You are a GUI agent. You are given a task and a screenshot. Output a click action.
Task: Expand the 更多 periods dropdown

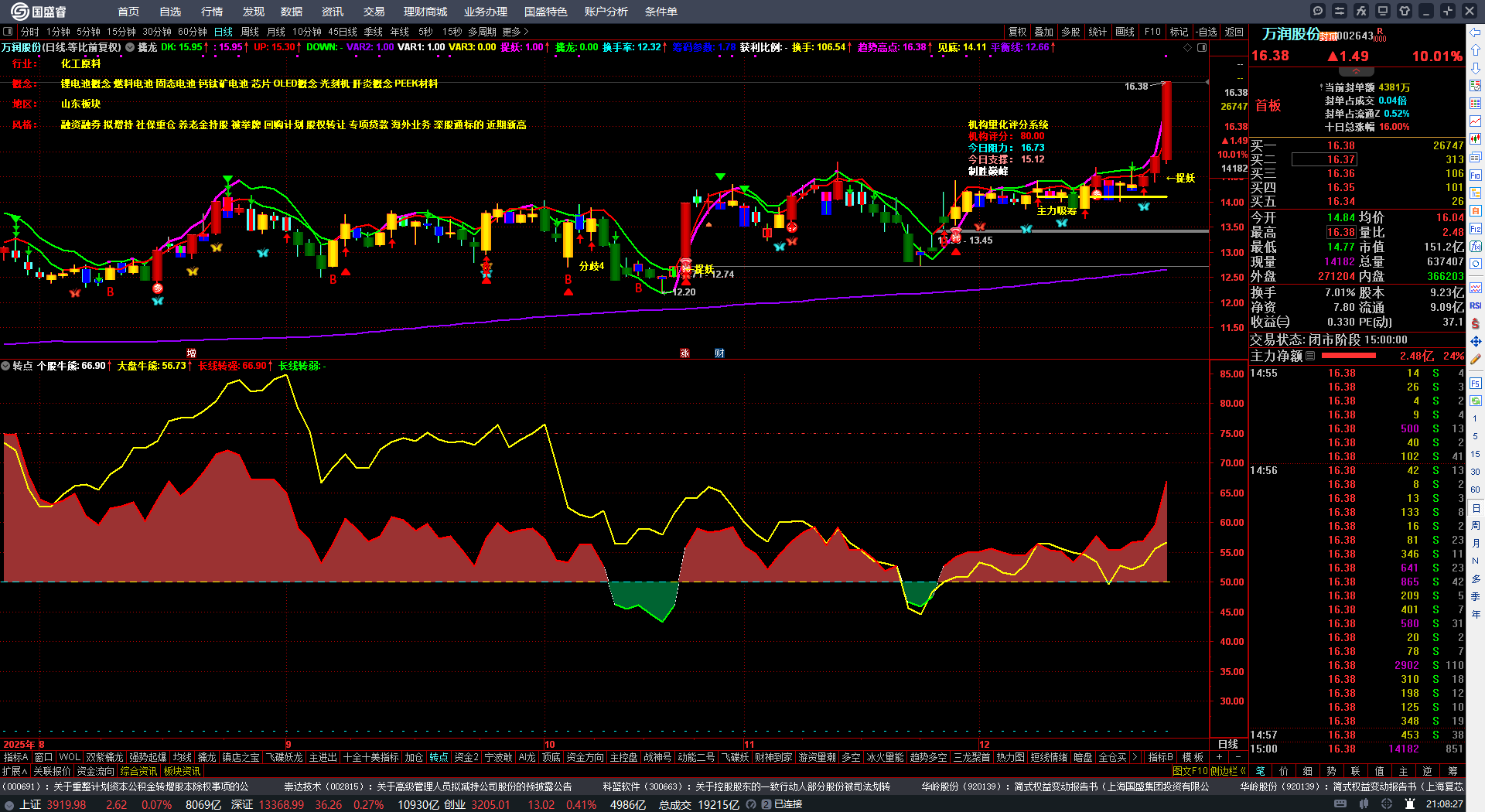coord(515,32)
